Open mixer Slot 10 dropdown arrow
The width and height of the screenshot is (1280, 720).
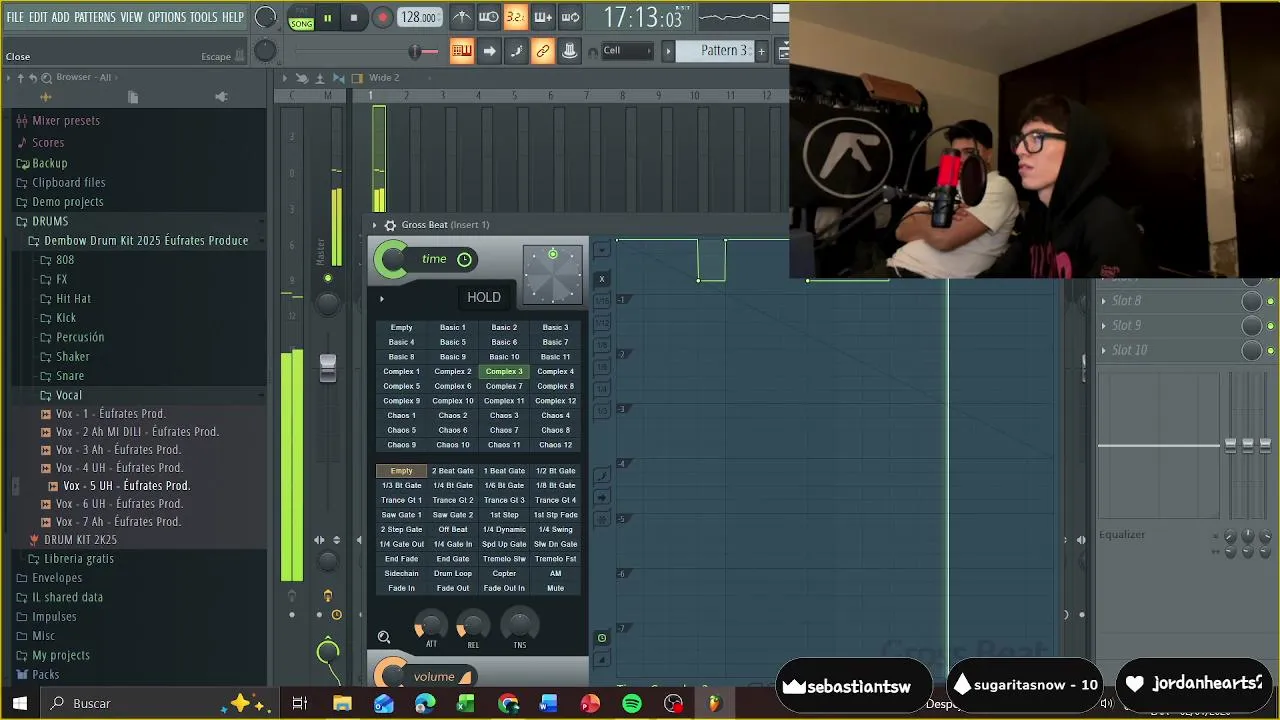(x=1104, y=350)
